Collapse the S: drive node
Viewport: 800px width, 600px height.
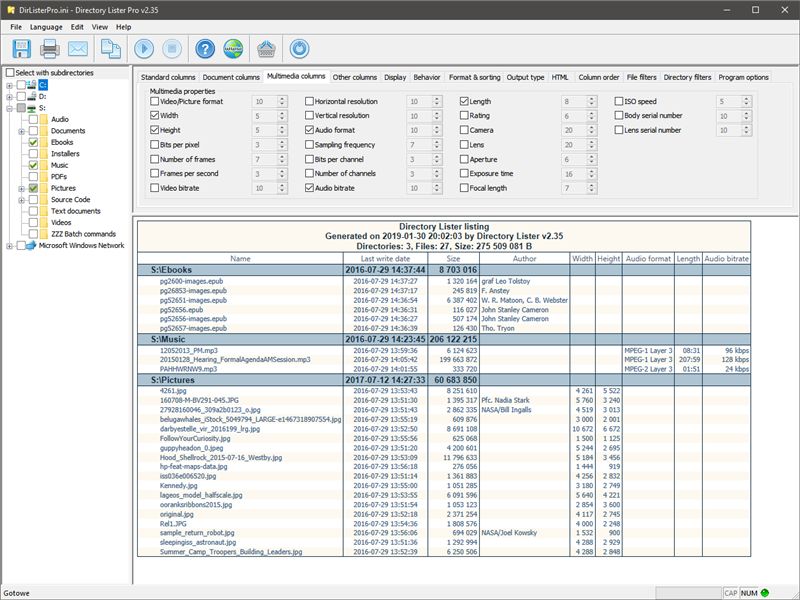point(9,108)
